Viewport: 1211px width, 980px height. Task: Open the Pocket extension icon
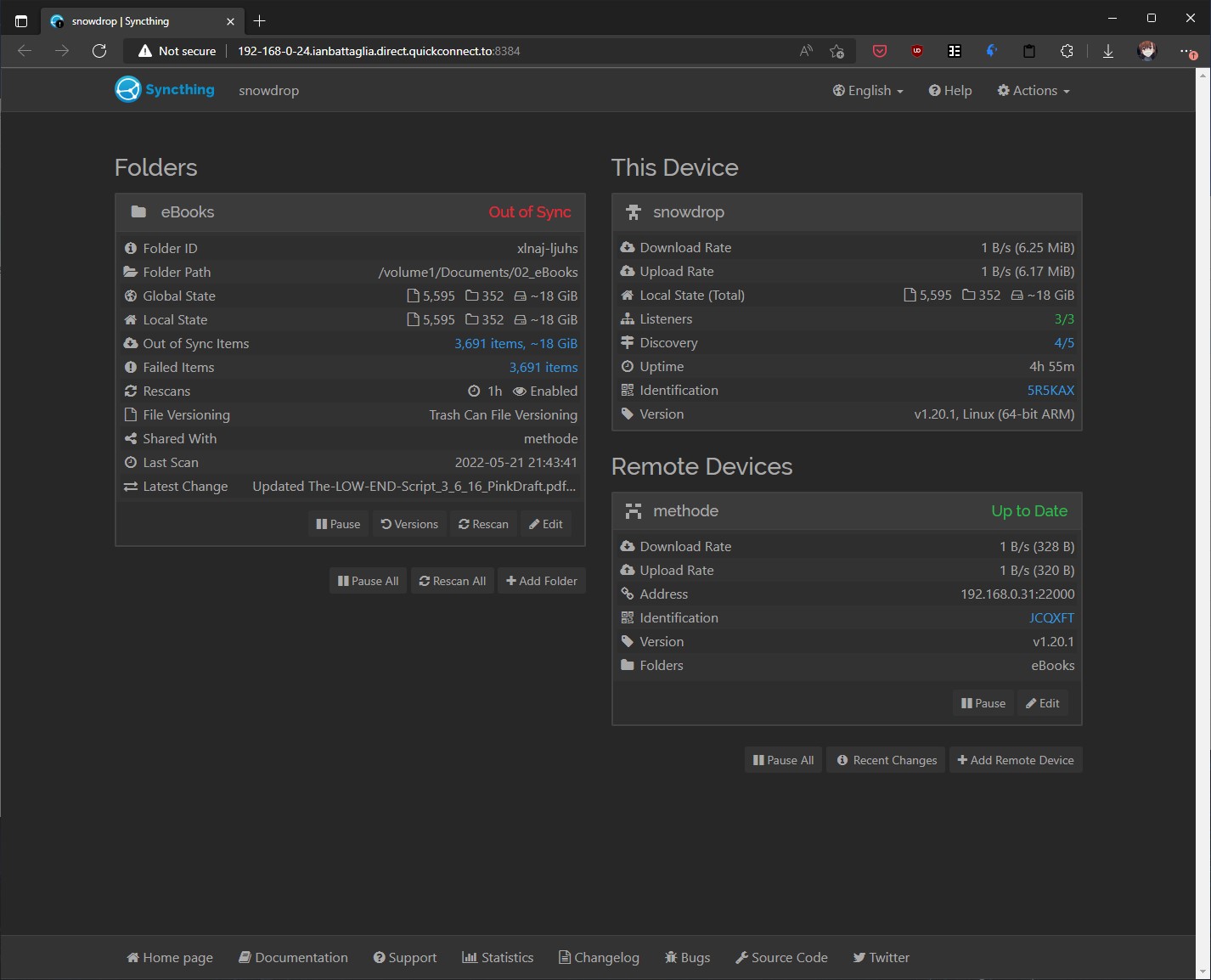point(880,51)
